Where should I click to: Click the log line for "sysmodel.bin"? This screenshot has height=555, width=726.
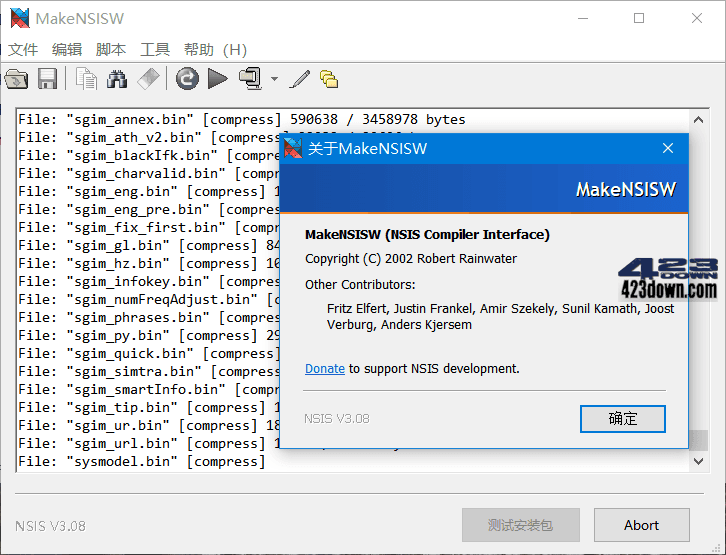pyautogui.click(x=142, y=461)
